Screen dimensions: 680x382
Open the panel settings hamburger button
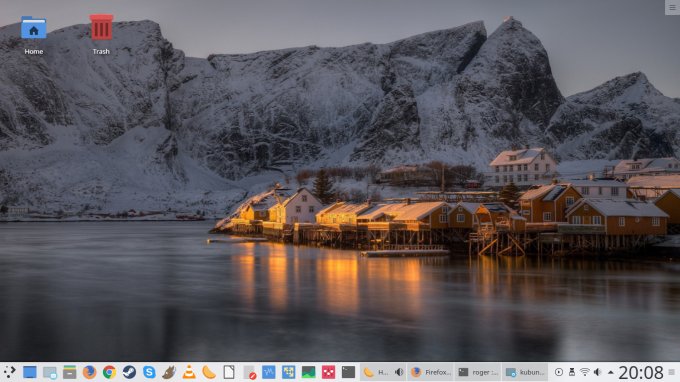point(672,372)
